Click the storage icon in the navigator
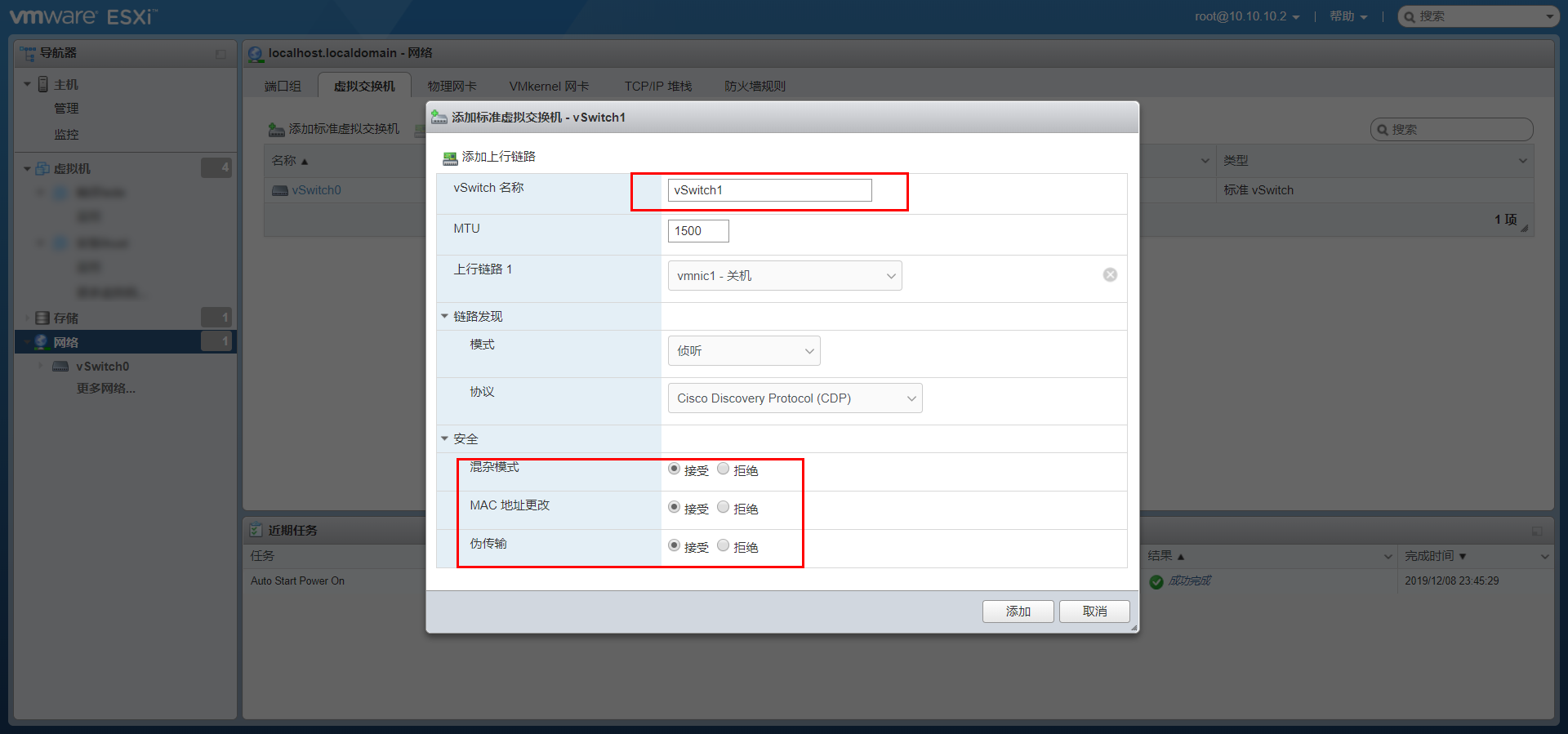The image size is (1568, 734). click(42, 318)
